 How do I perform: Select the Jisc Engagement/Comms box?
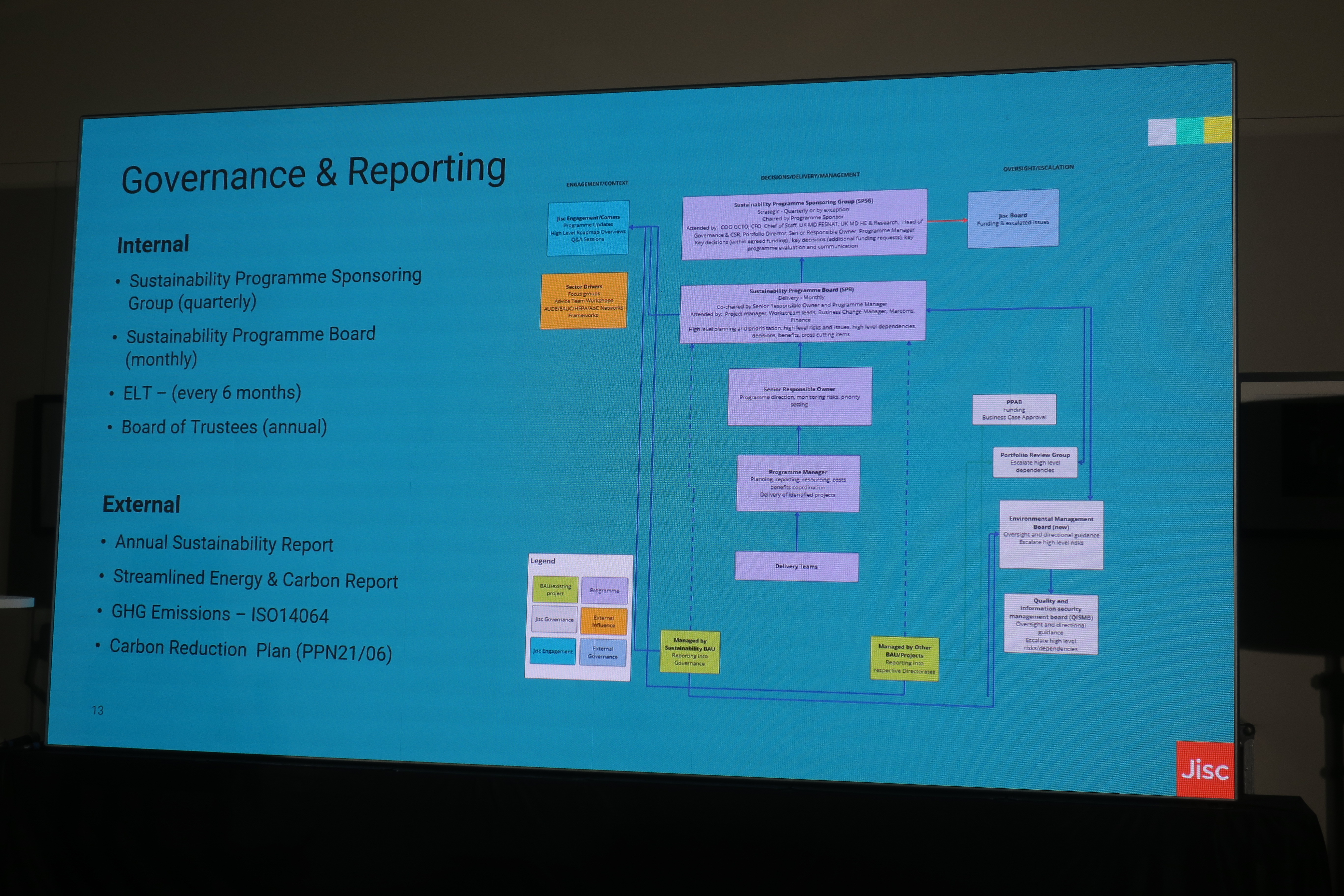coord(588,228)
